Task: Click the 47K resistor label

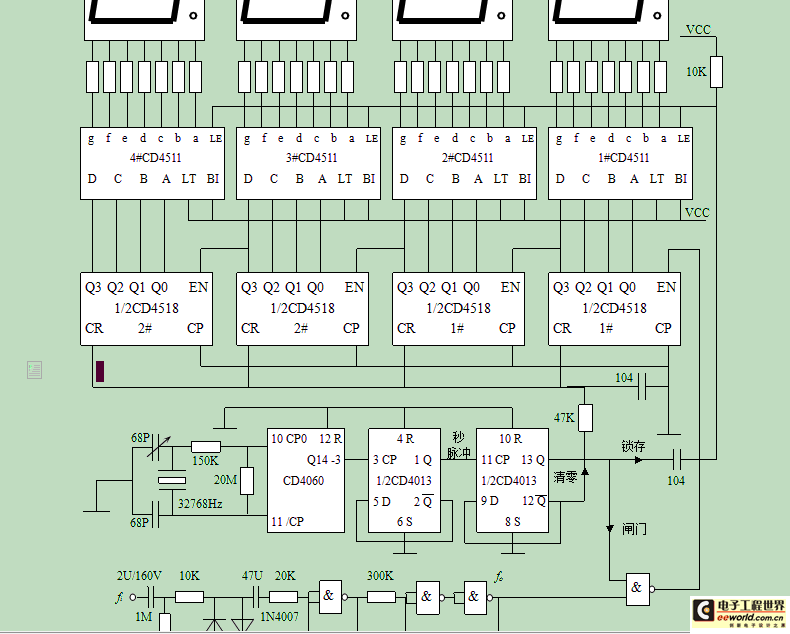Action: tap(564, 418)
